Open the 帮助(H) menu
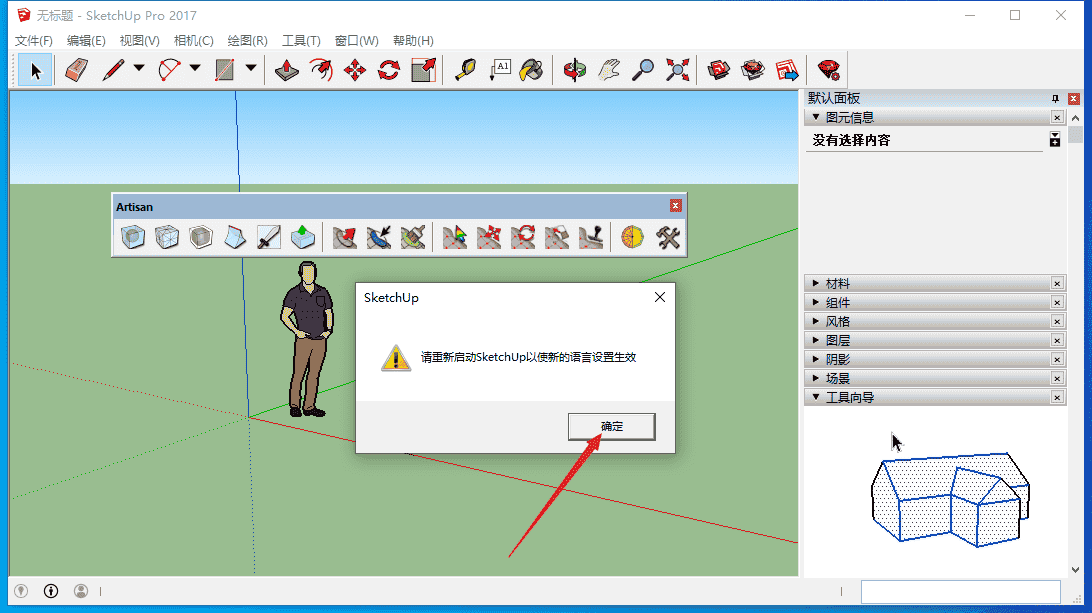 (413, 40)
